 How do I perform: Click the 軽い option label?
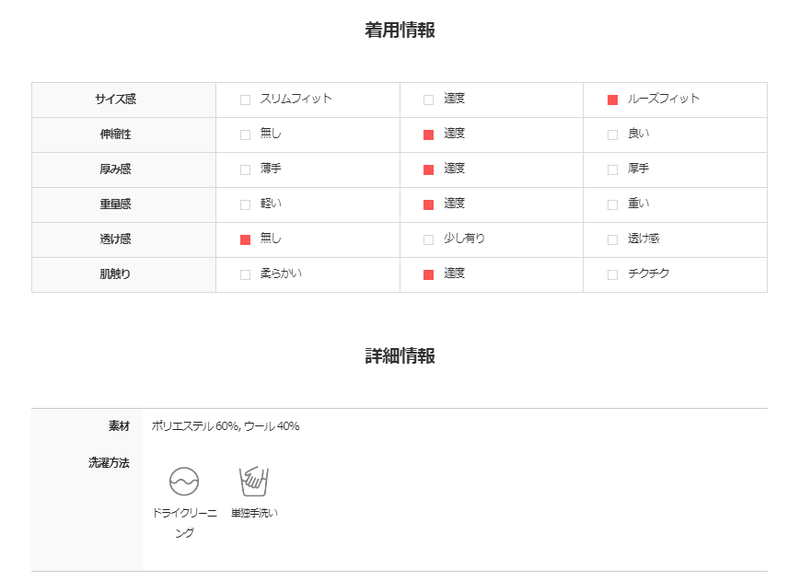click(271, 204)
